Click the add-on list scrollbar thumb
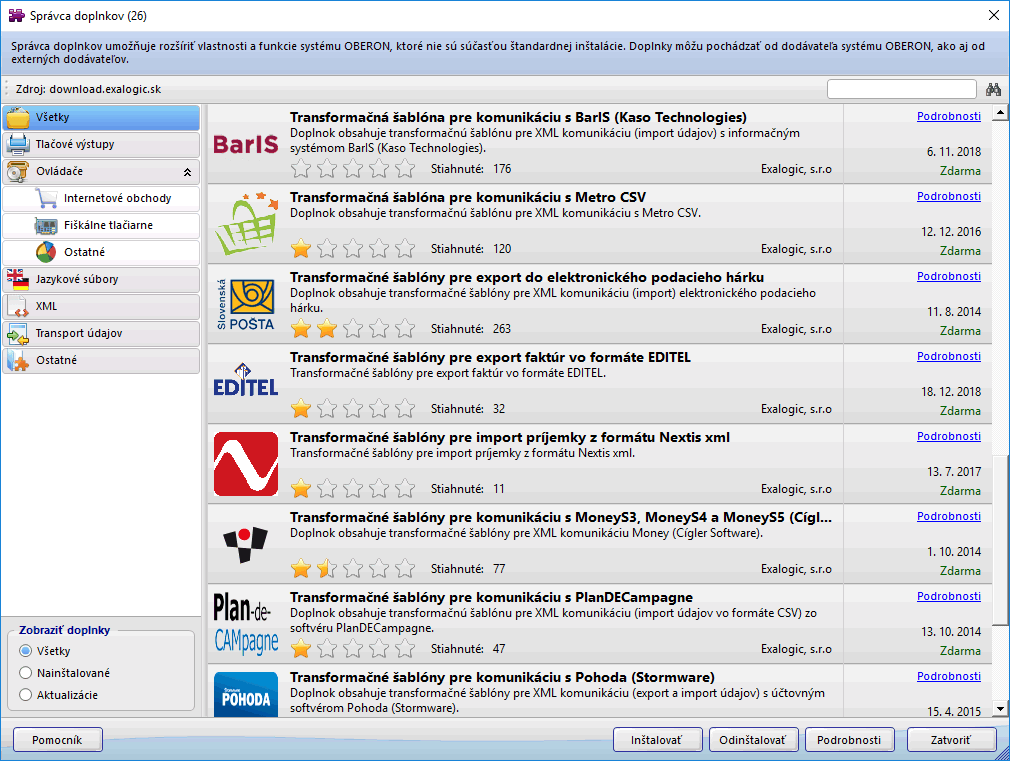This screenshot has width=1010, height=761. tap(1000, 540)
